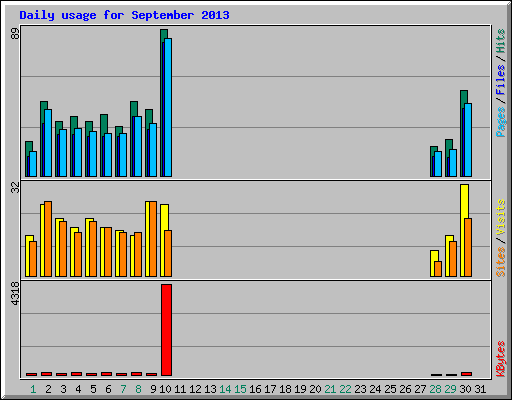
Task: Click day label '17' on the x-axis
Action: point(270,389)
